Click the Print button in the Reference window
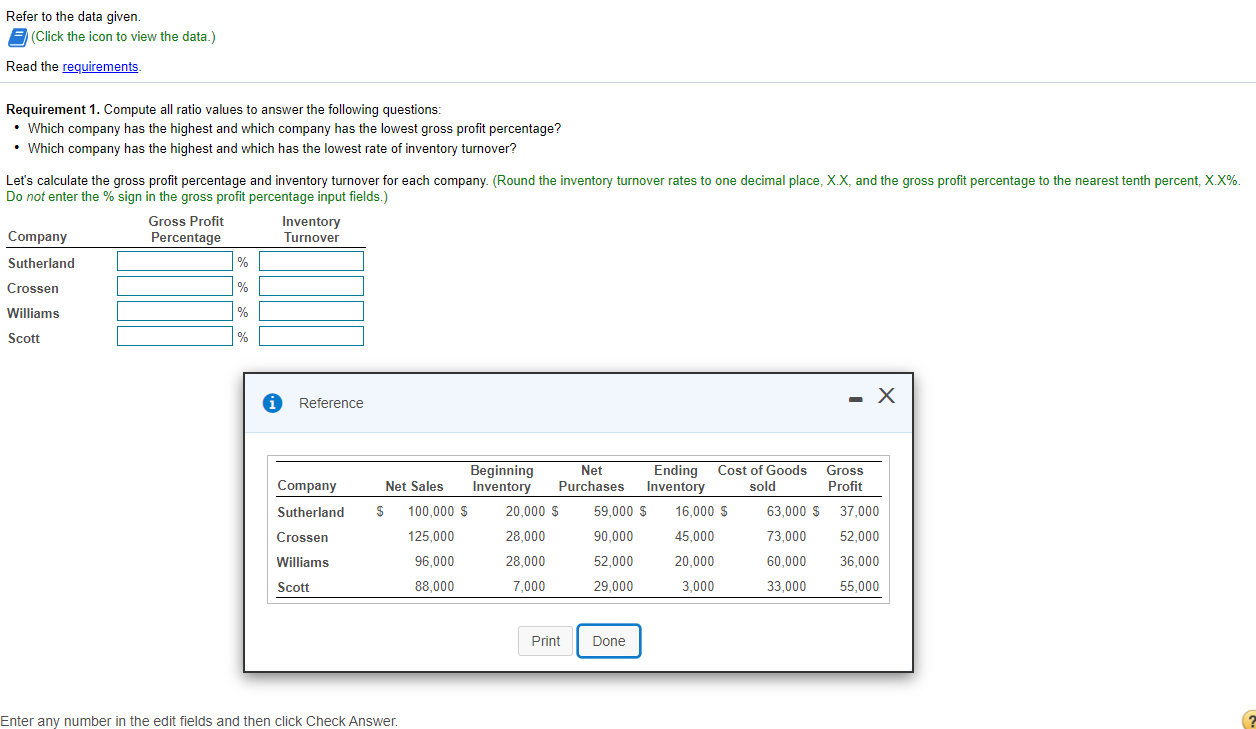This screenshot has width=1256, height=729. point(545,641)
